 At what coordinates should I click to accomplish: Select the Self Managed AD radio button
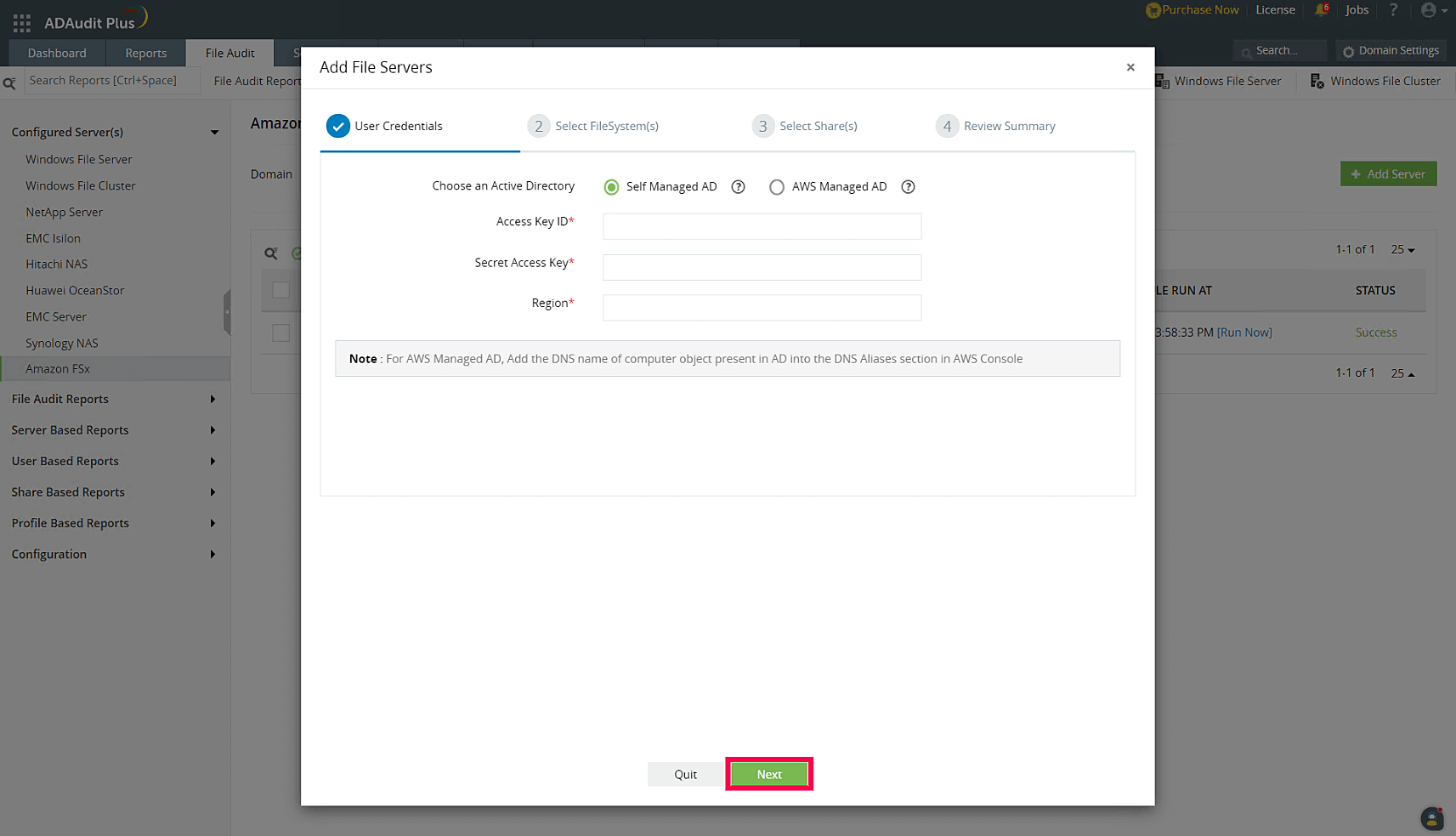click(611, 186)
